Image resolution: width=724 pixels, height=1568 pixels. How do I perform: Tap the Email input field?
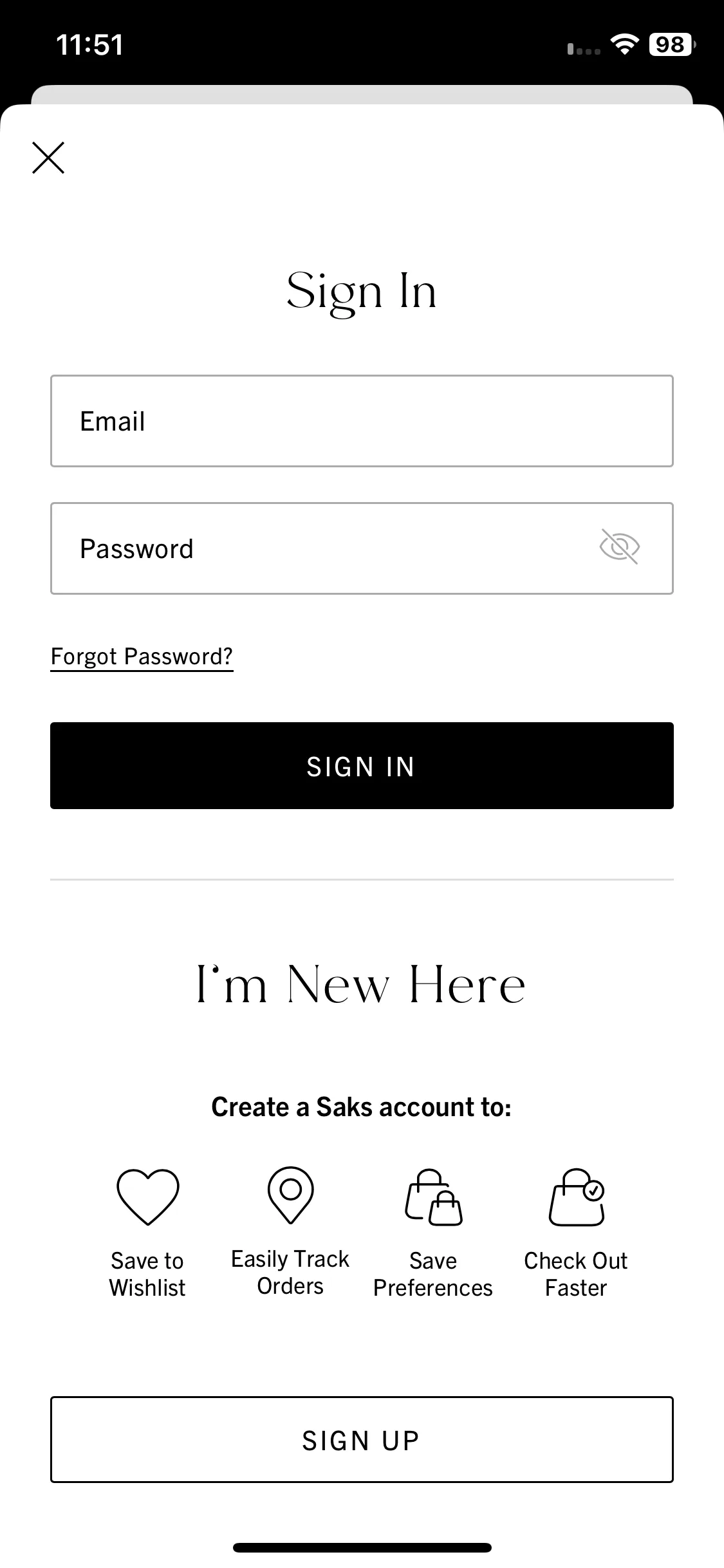[362, 421]
